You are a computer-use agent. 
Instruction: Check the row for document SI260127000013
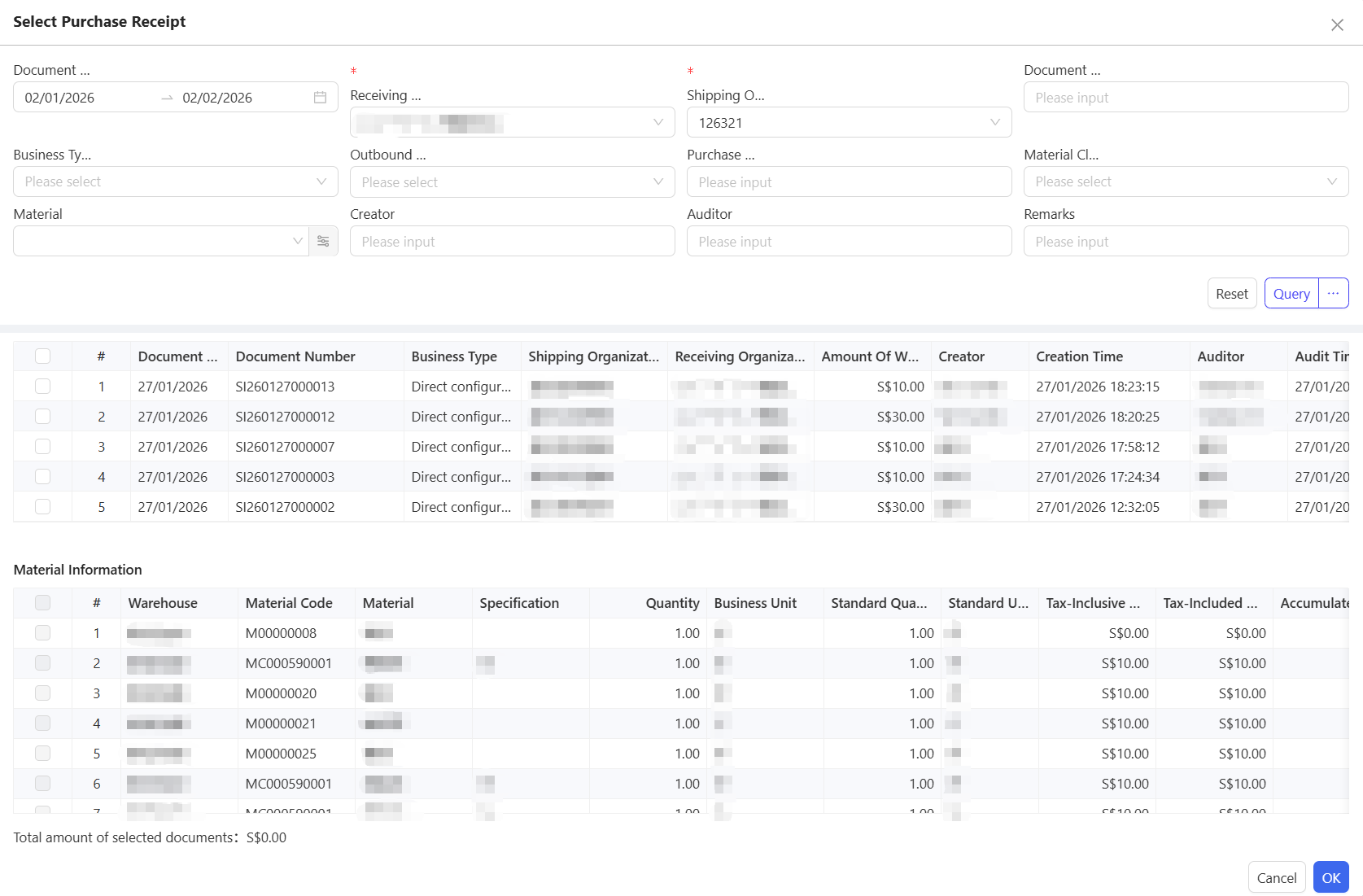[x=43, y=387]
